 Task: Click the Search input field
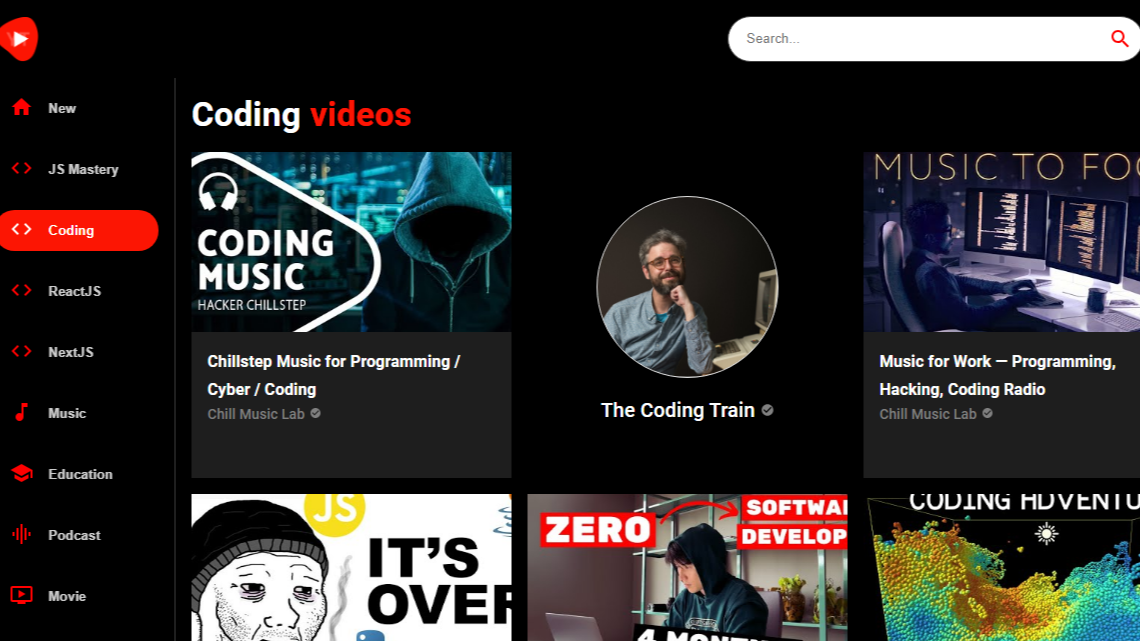[900, 38]
